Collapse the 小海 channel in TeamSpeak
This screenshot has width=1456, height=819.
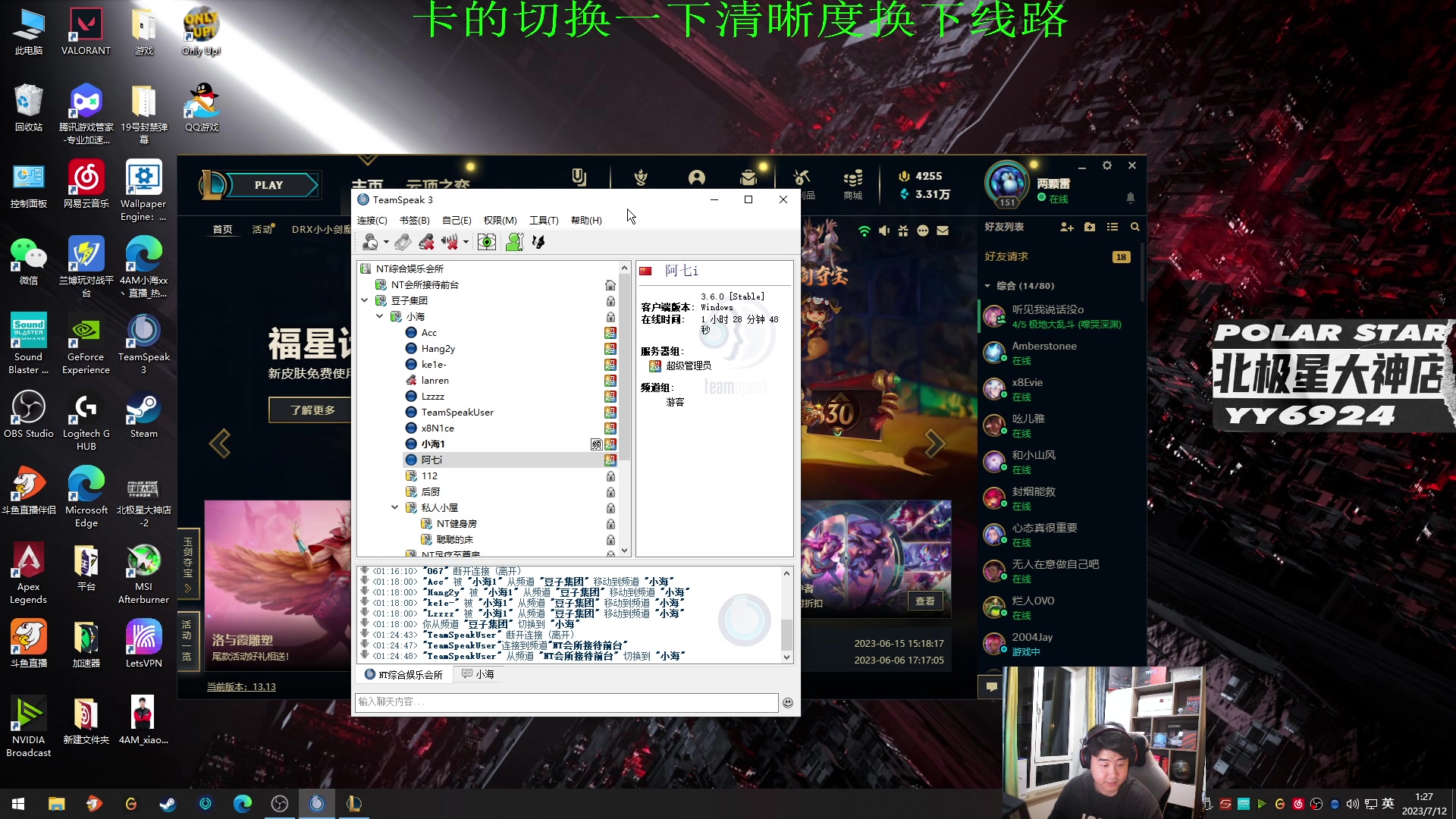[380, 316]
